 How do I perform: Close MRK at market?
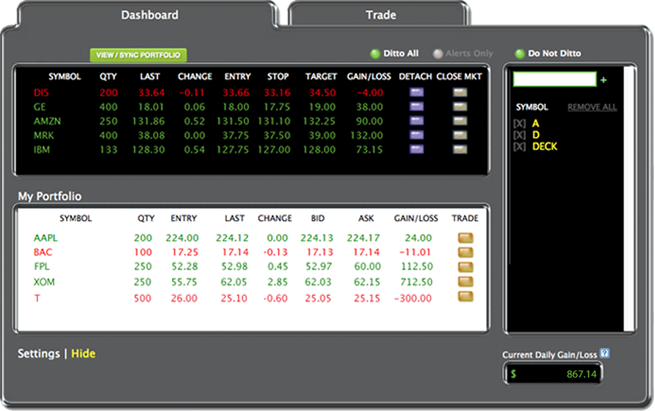pos(460,135)
